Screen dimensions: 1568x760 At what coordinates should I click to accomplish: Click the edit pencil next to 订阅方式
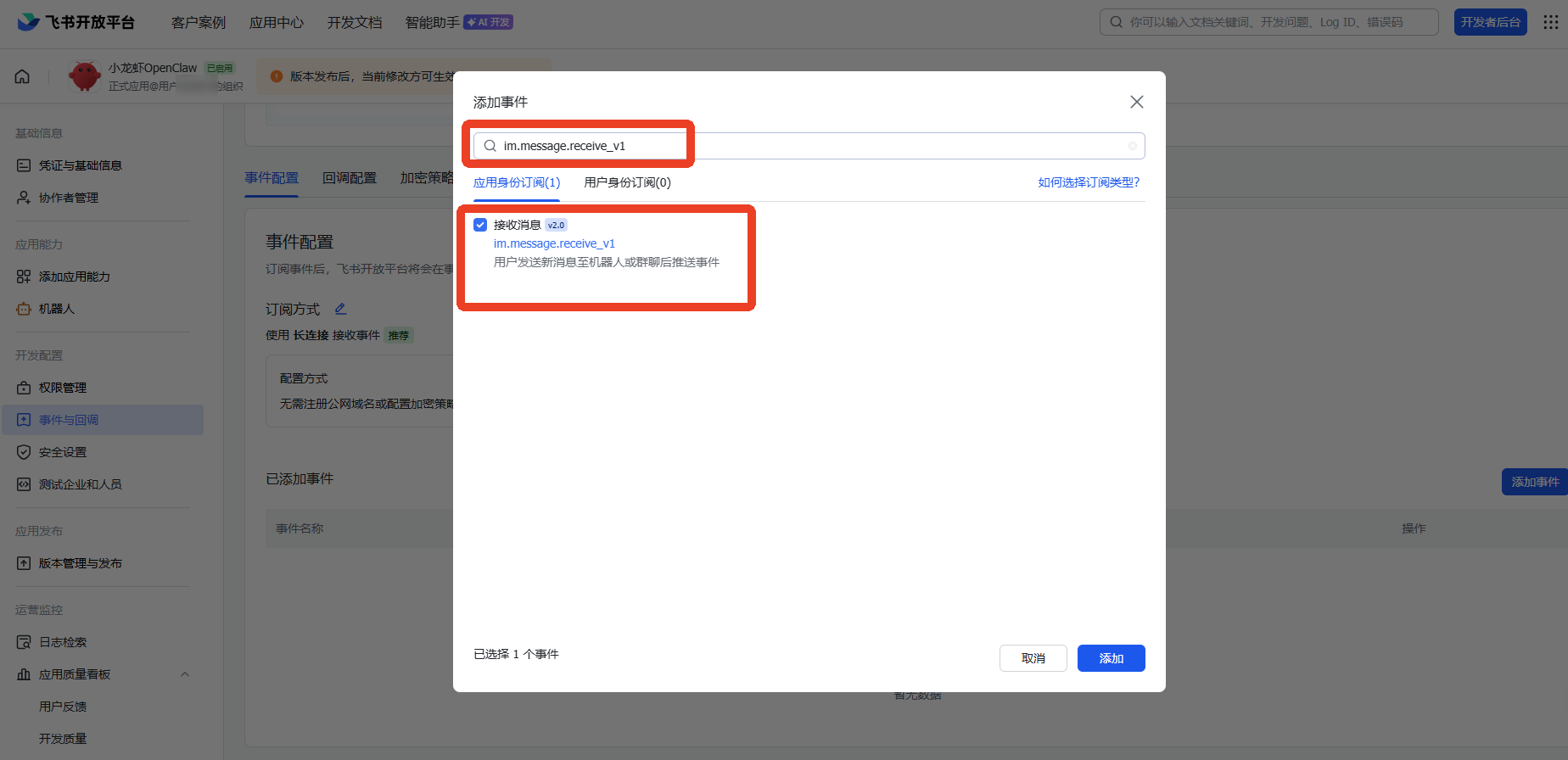coord(340,309)
